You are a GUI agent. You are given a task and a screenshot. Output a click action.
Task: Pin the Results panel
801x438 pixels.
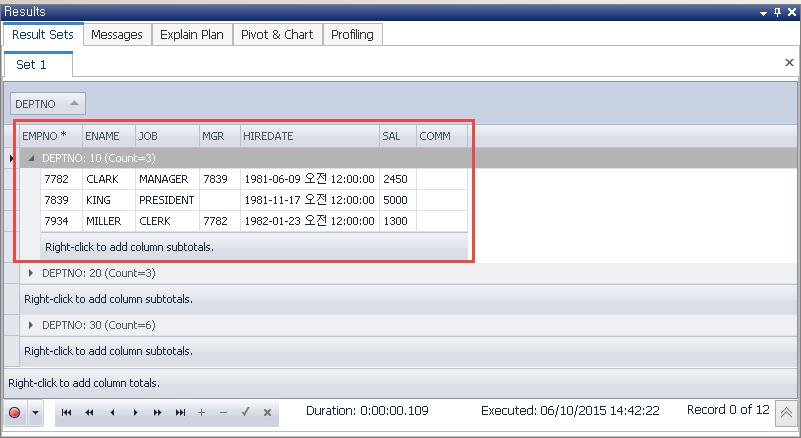coord(777,12)
